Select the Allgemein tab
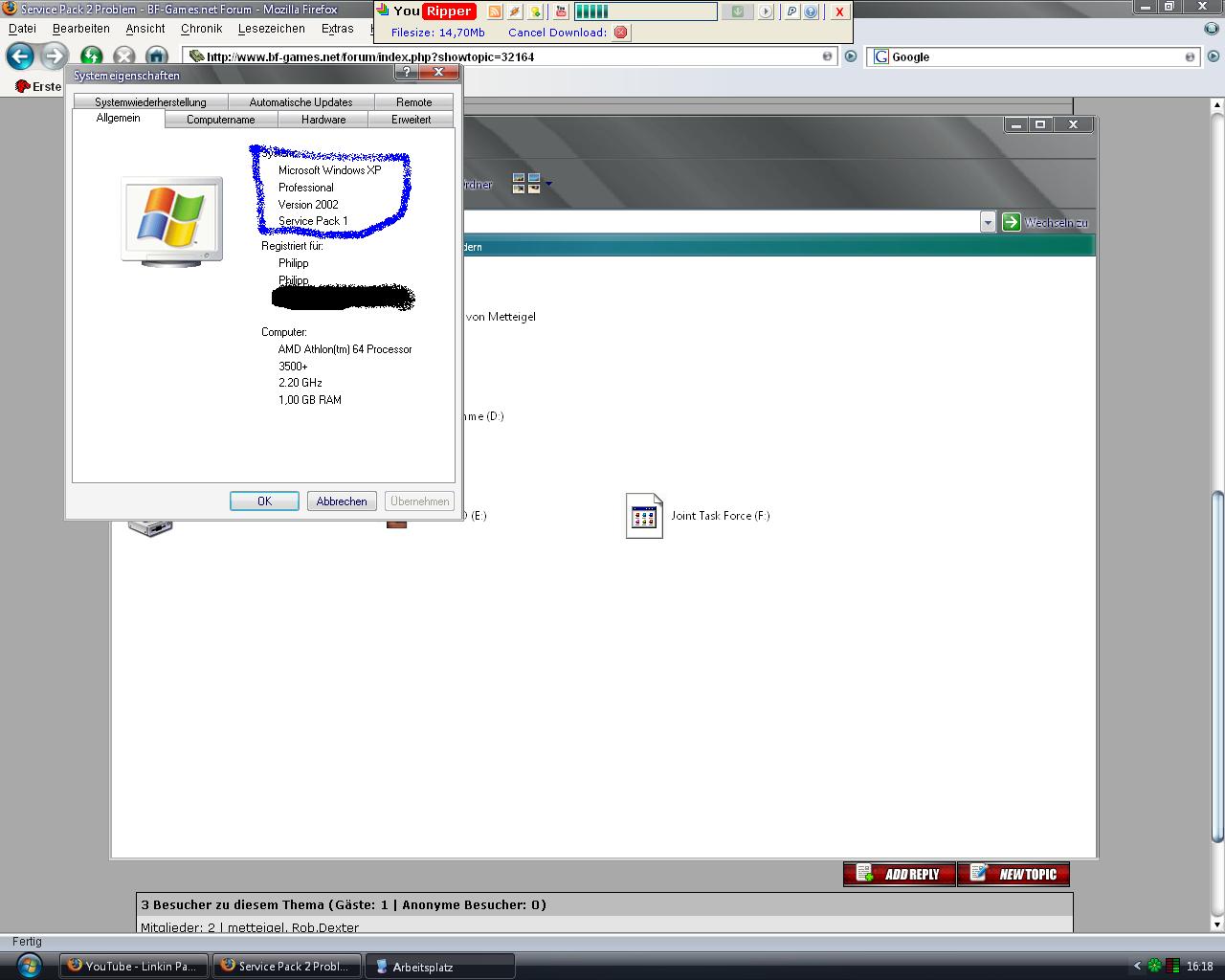Image resolution: width=1225 pixels, height=980 pixels. (x=119, y=118)
